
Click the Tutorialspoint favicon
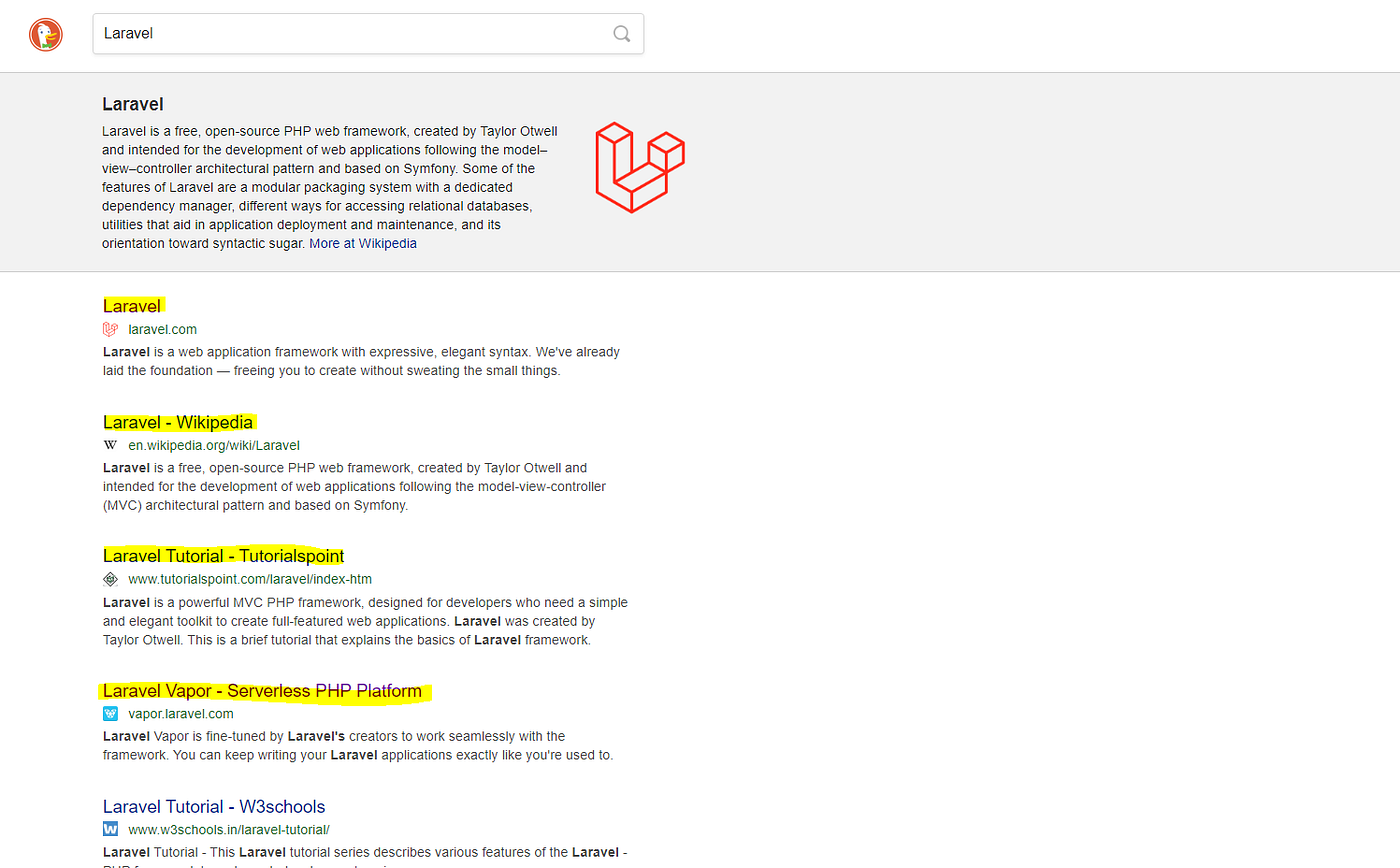coord(110,579)
